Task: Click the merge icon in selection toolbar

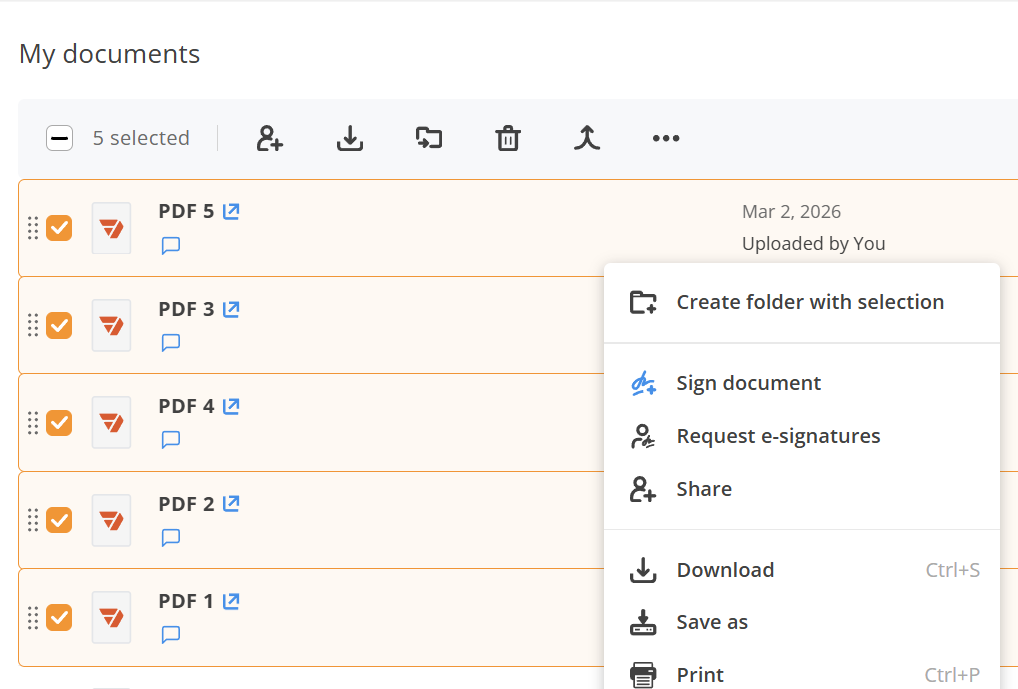Action: 587,138
